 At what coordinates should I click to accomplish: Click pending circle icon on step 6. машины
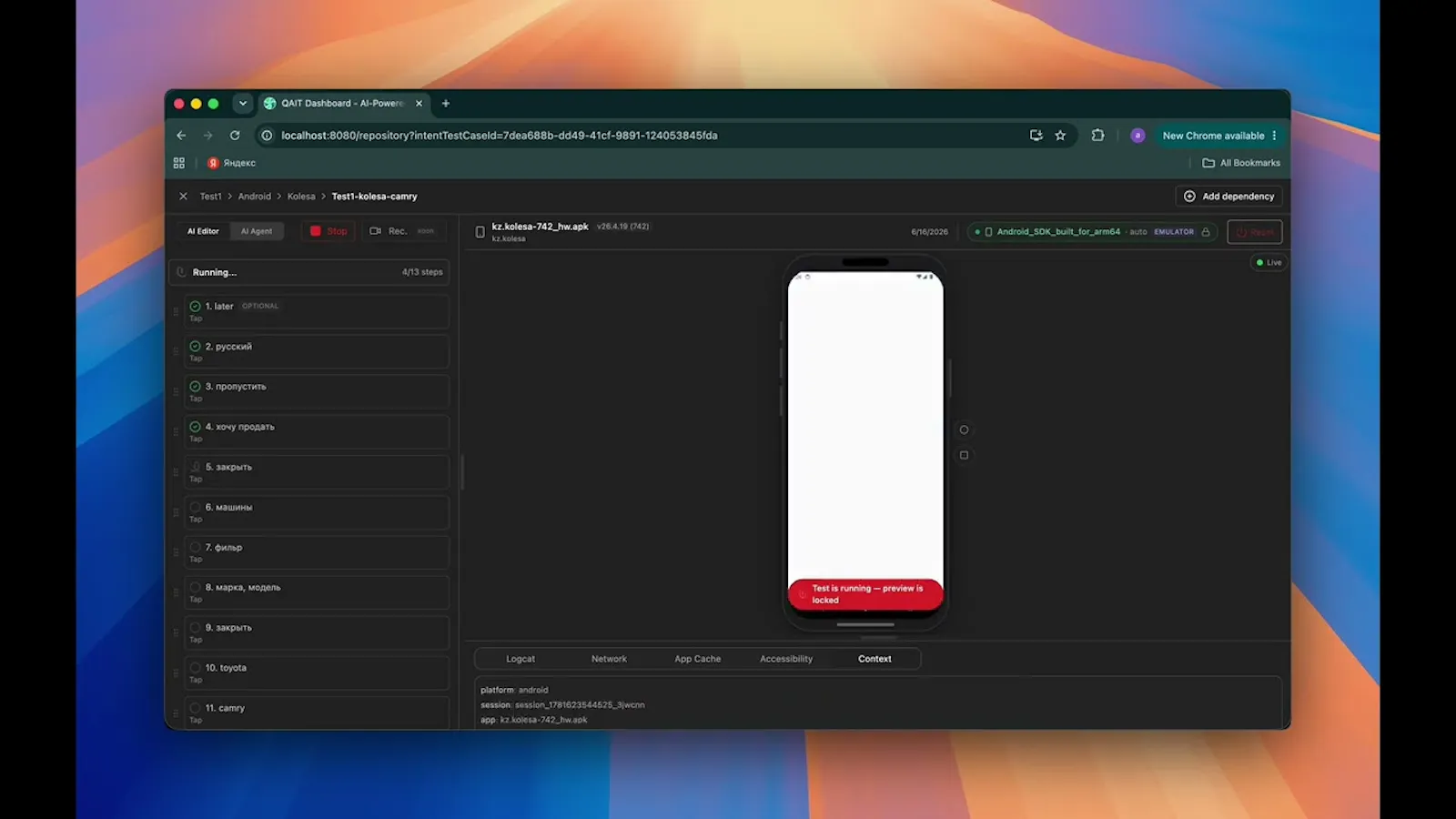pos(195,507)
